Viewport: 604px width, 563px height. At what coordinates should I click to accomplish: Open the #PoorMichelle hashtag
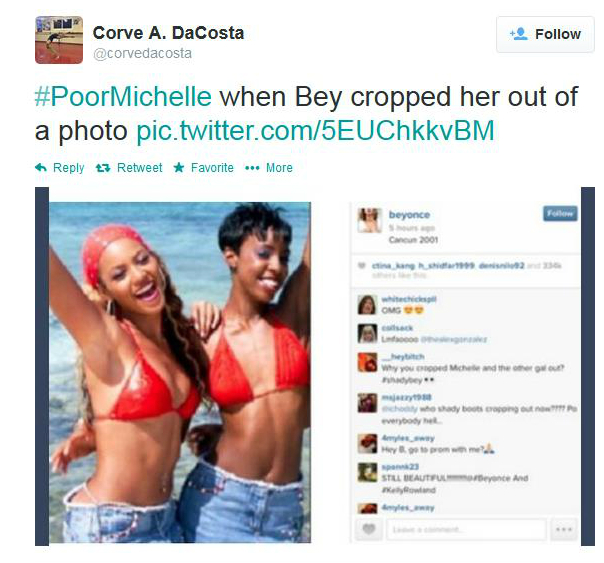(x=123, y=96)
